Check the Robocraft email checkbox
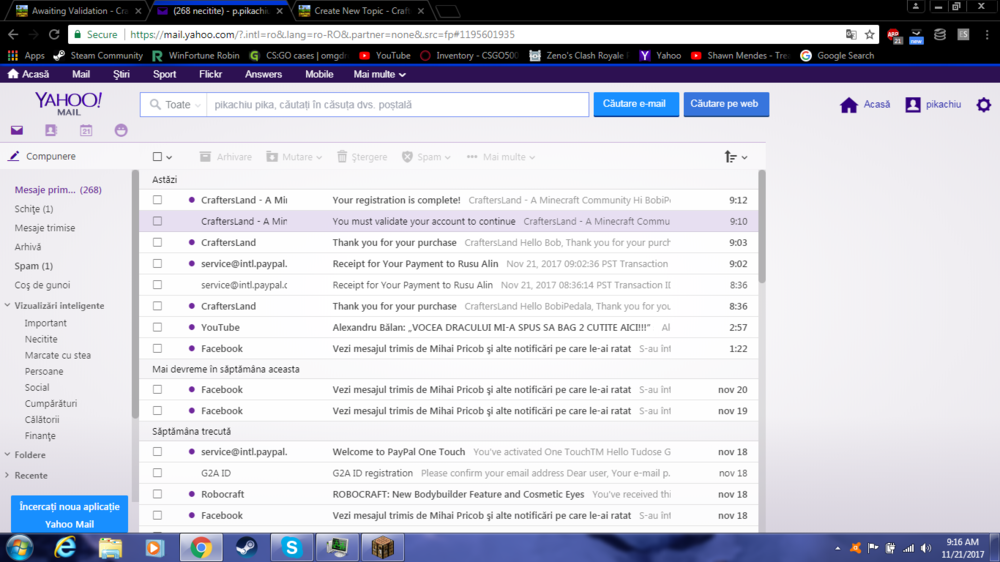 [157, 494]
